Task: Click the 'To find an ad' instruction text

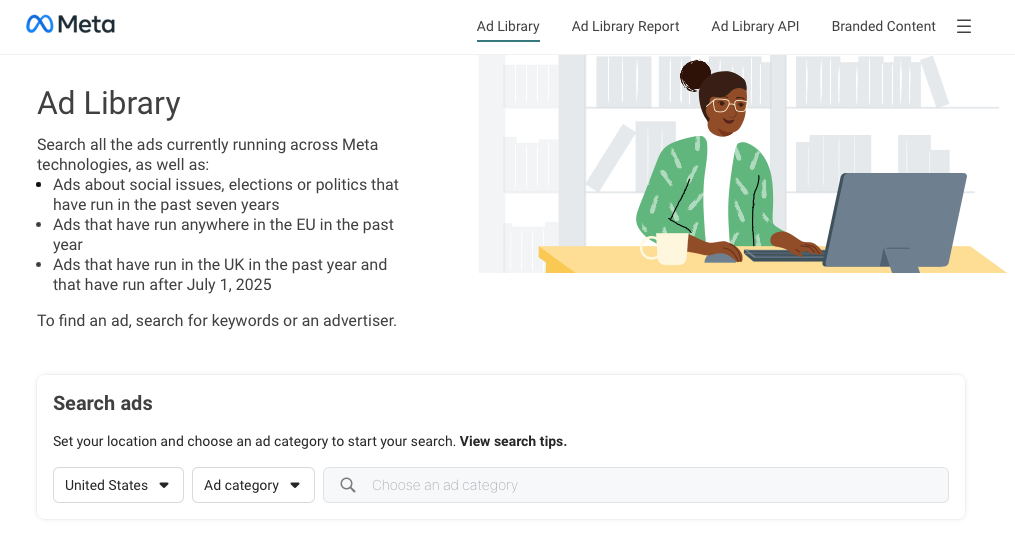Action: click(x=217, y=320)
